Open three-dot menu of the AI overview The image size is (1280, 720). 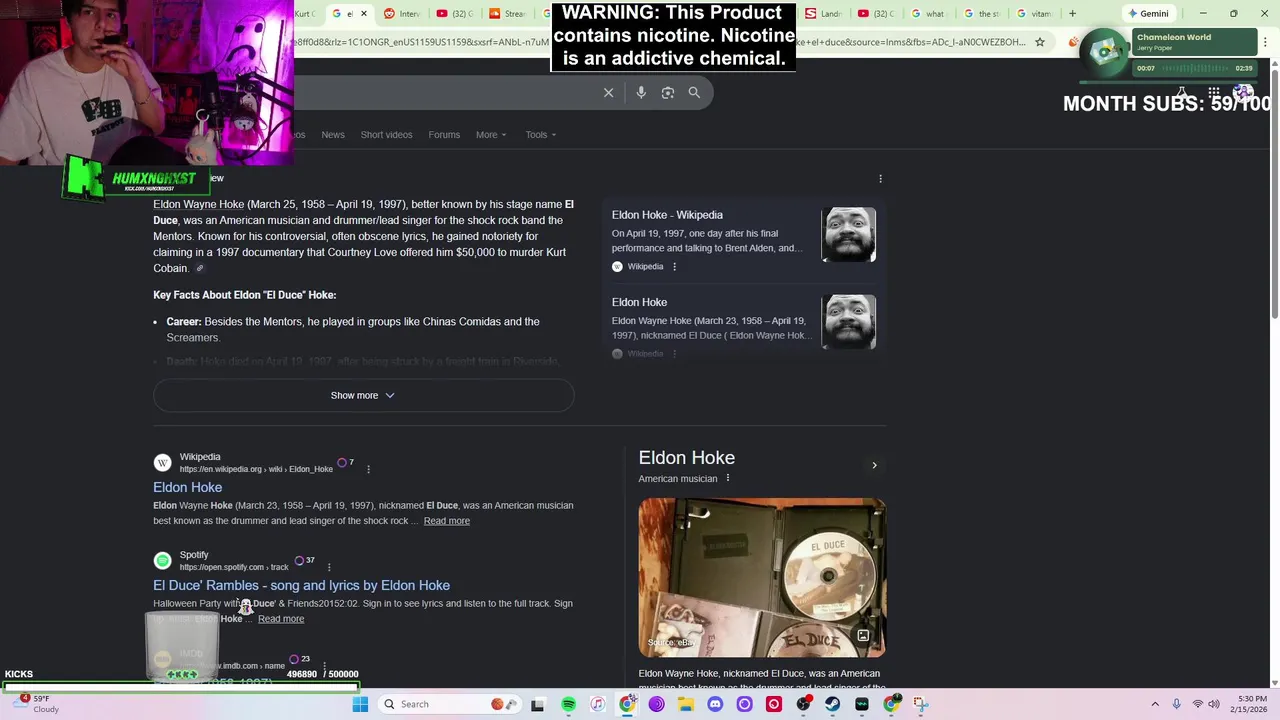pos(880,179)
